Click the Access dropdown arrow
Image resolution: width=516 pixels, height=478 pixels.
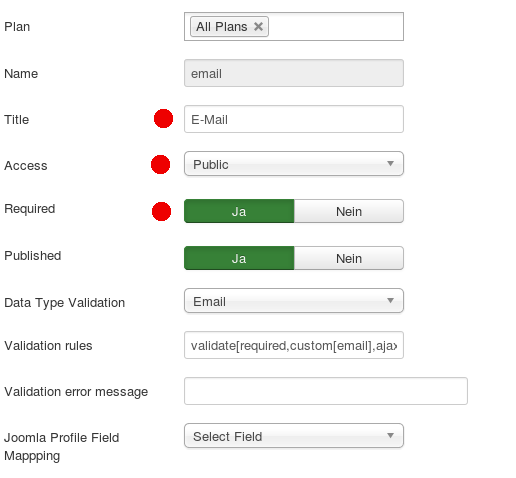390,163
